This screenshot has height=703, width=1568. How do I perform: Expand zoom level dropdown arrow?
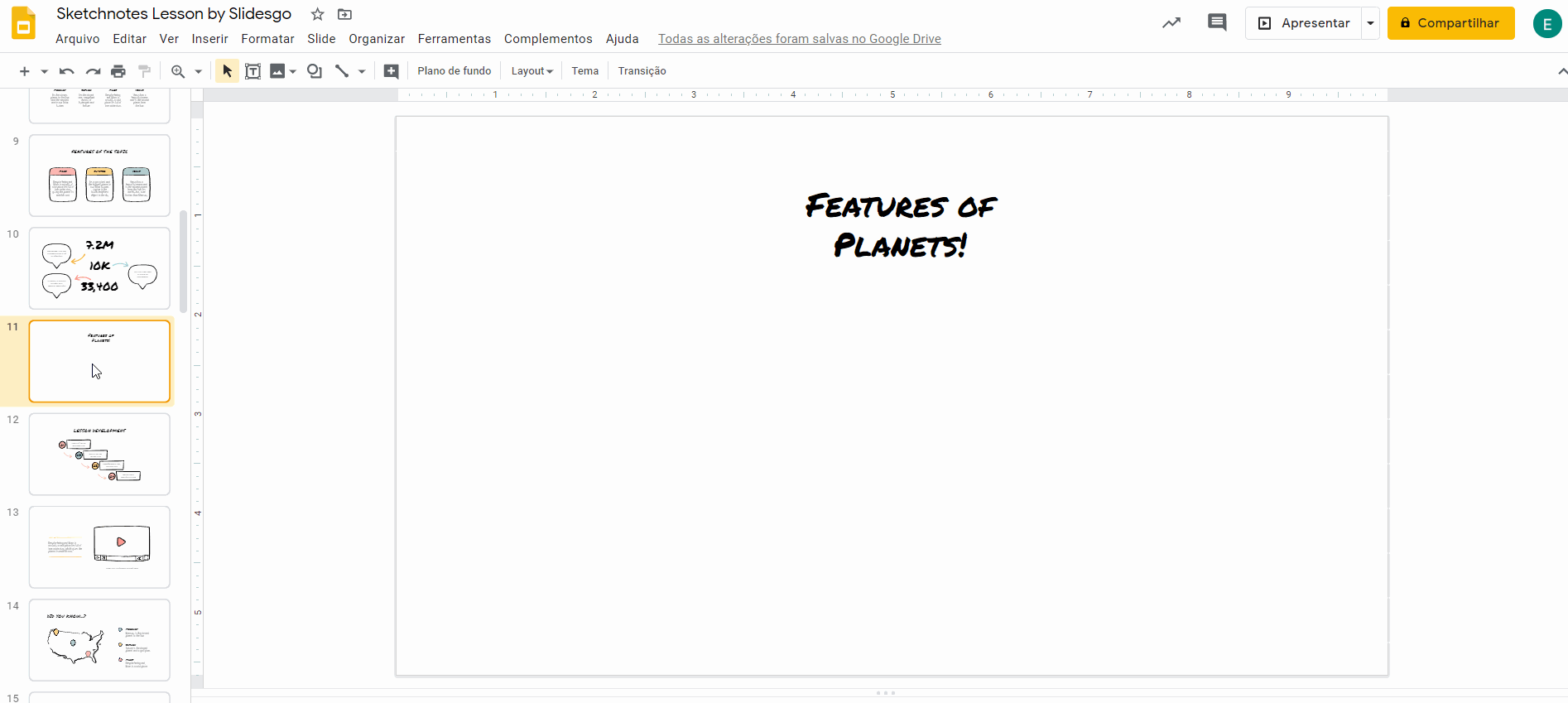pyautogui.click(x=199, y=71)
